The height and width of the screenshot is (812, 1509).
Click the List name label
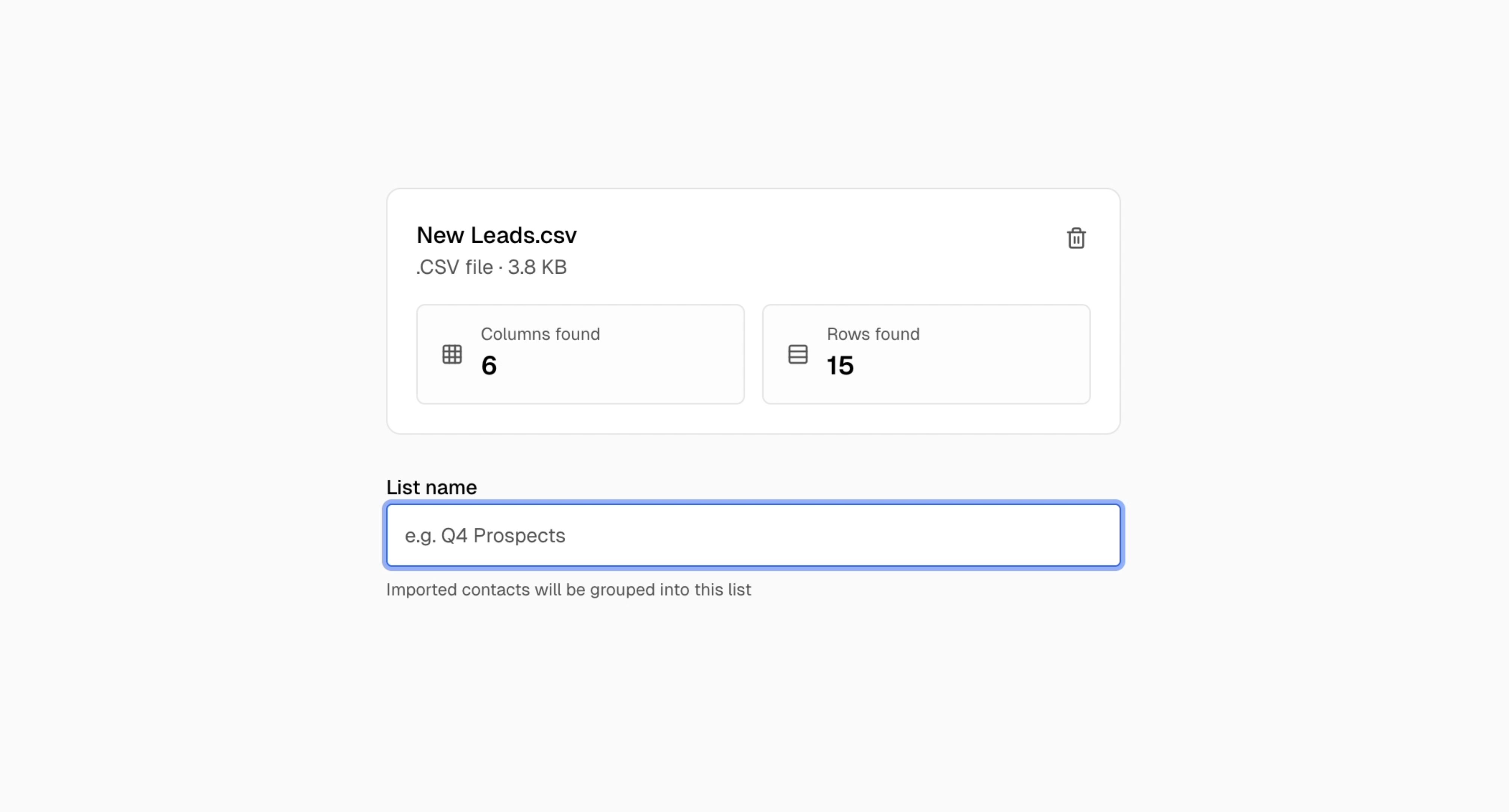(430, 486)
